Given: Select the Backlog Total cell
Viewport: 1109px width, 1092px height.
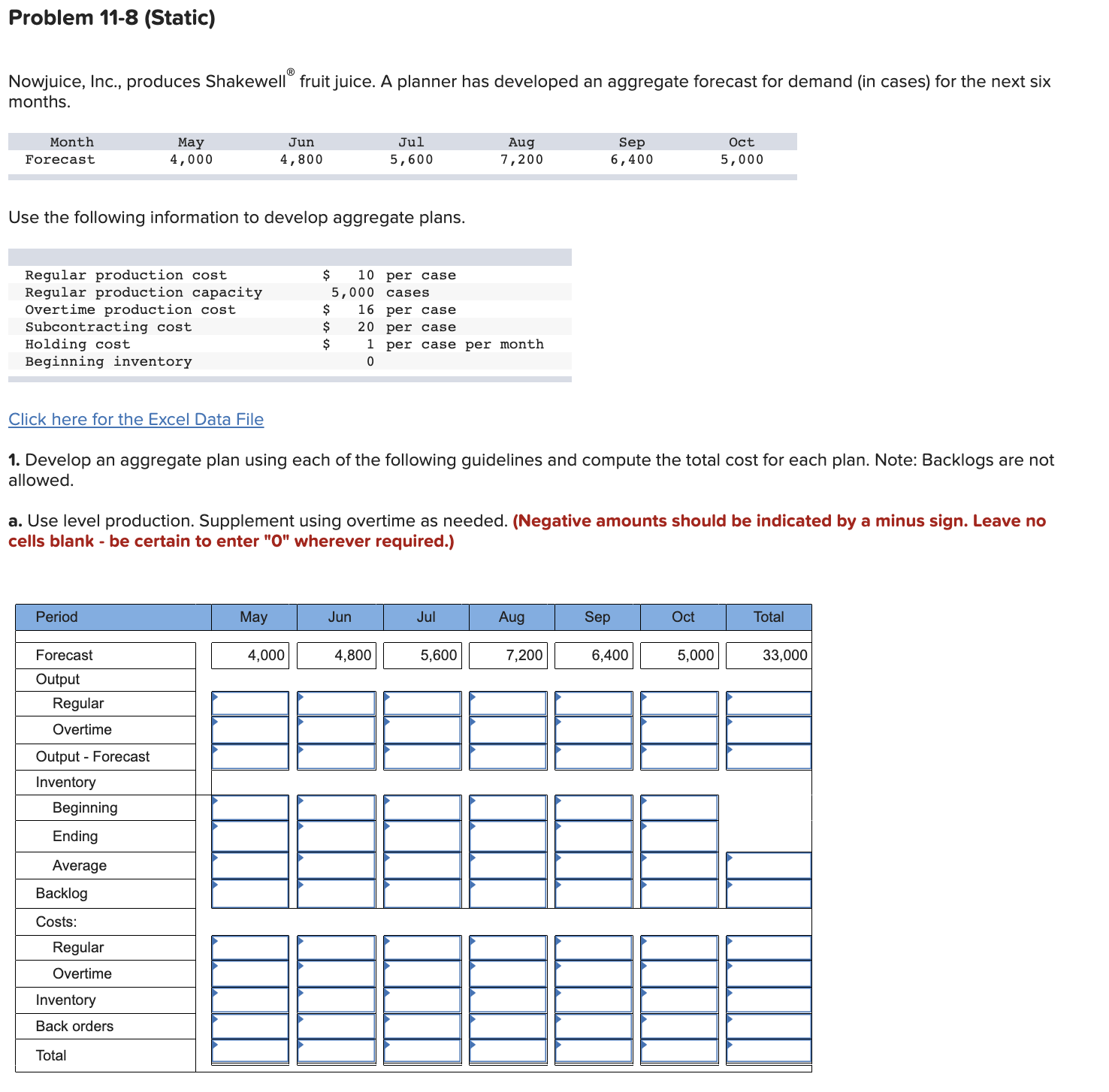Looking at the screenshot, I should click(x=769, y=894).
